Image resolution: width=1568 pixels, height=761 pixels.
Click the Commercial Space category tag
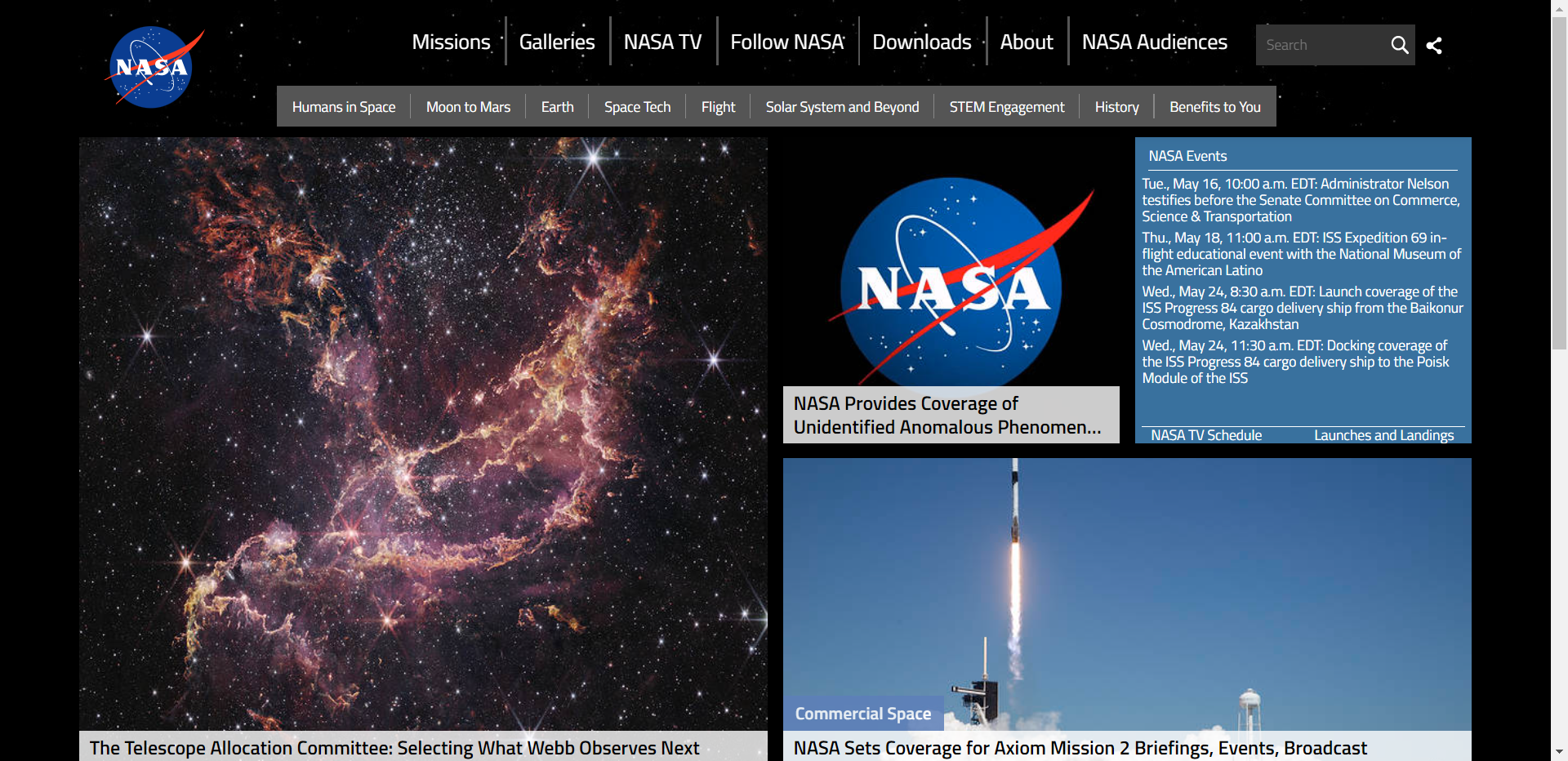tap(863, 714)
